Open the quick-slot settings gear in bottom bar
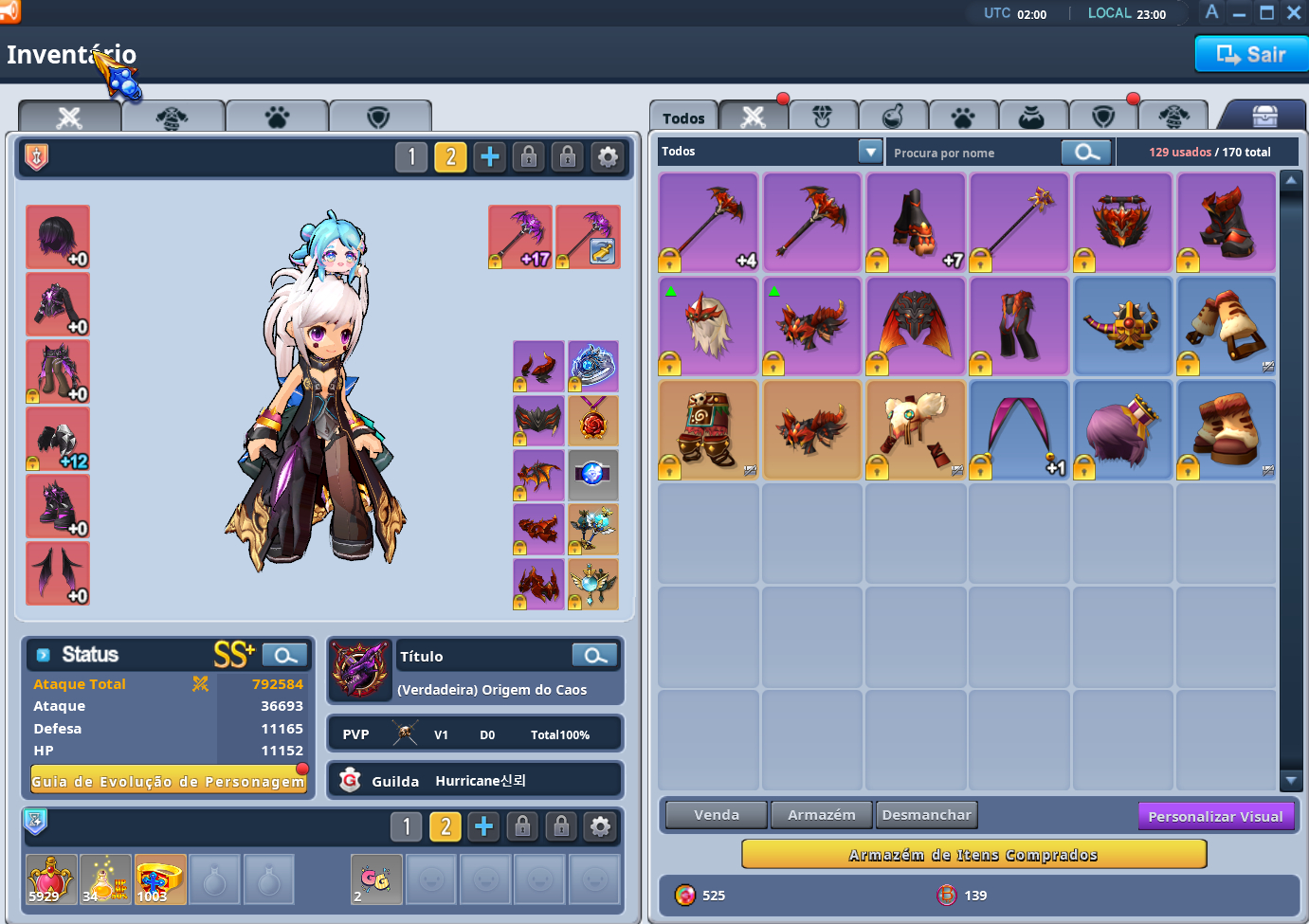1309x924 pixels. coord(600,826)
